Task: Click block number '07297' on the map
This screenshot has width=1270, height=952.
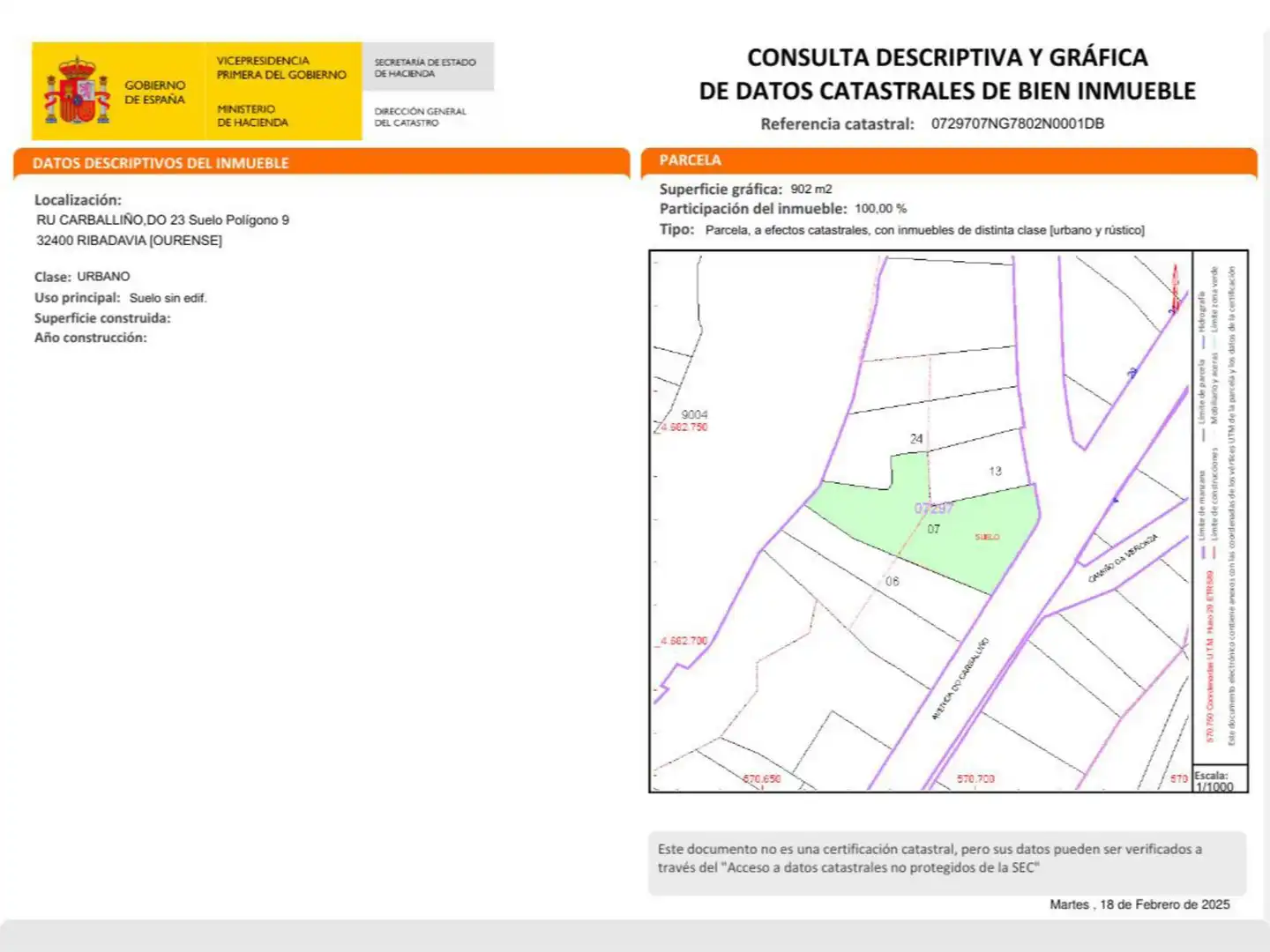Action: (933, 509)
